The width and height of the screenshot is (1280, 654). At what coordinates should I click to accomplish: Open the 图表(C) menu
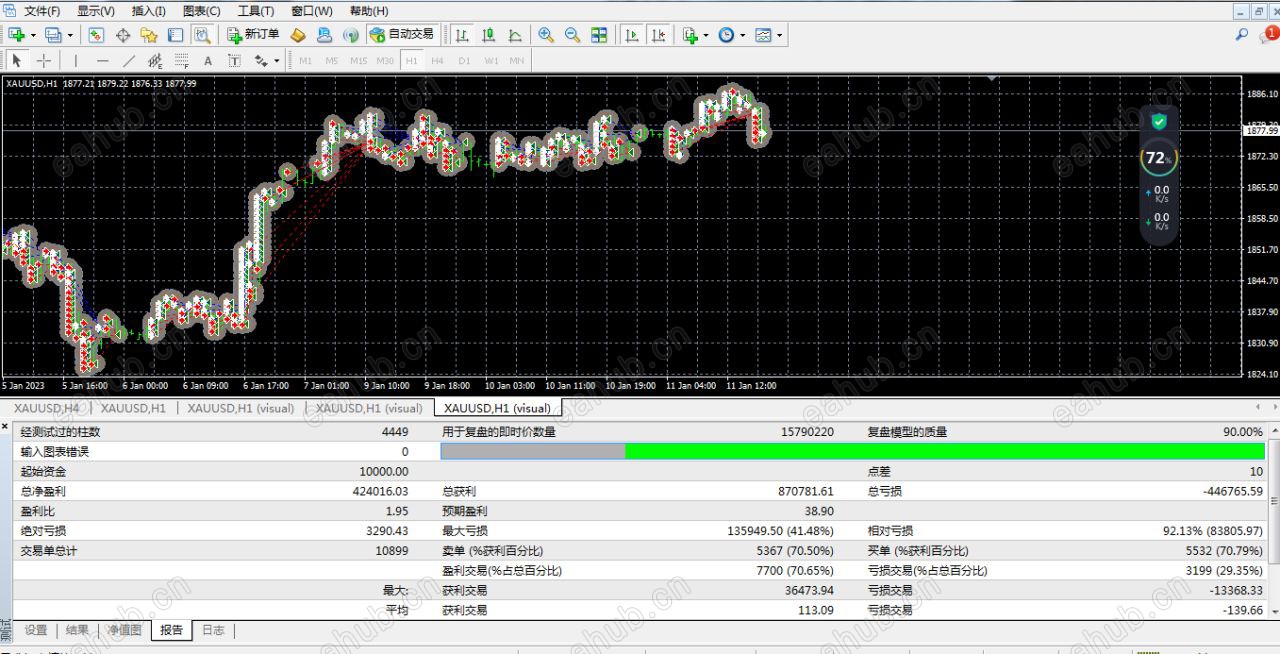pos(202,11)
